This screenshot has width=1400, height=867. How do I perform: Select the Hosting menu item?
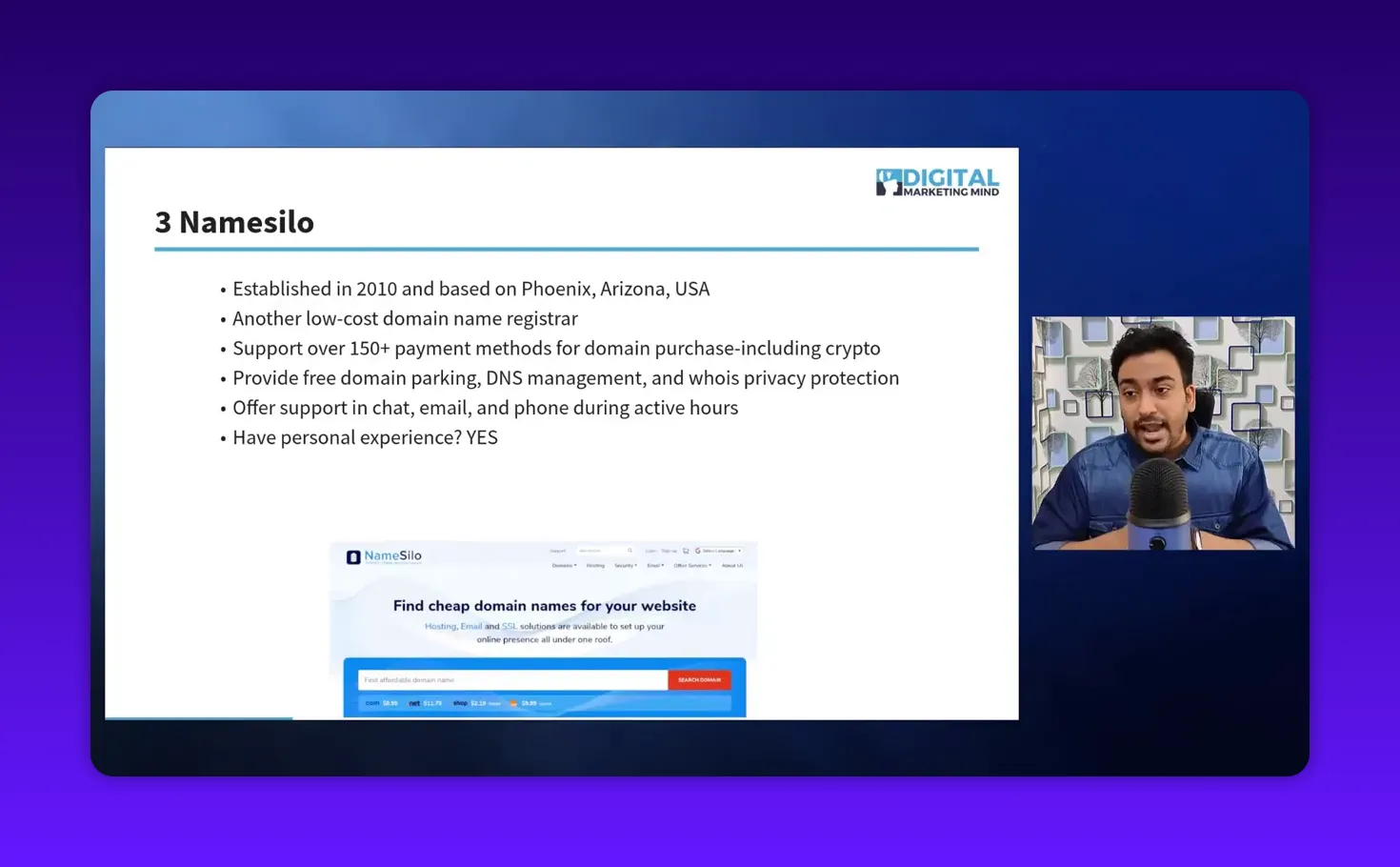595,565
